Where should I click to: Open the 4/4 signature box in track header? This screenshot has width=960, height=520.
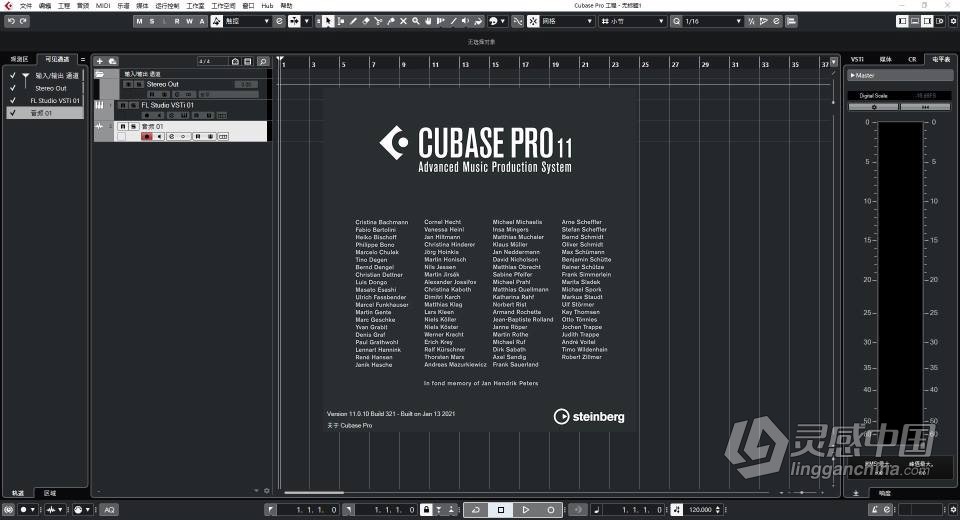(x=212, y=61)
